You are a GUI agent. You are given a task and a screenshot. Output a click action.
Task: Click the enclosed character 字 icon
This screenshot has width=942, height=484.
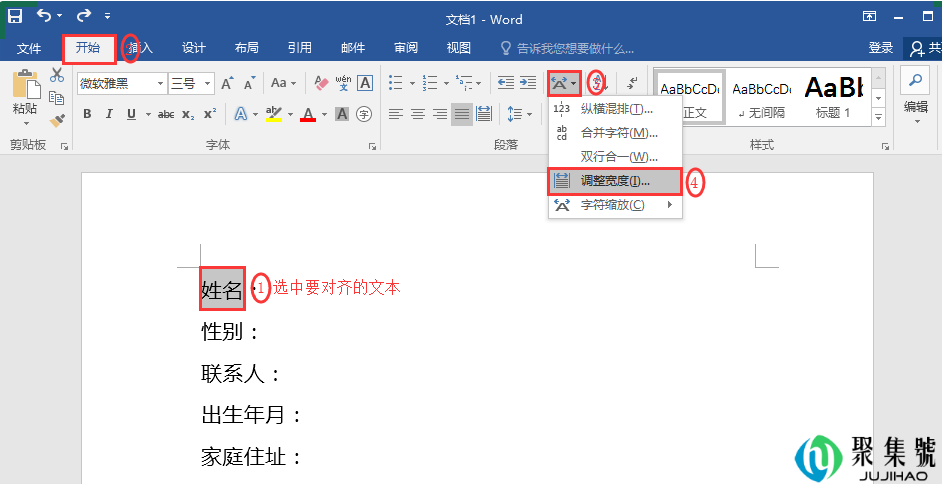pyautogui.click(x=363, y=114)
